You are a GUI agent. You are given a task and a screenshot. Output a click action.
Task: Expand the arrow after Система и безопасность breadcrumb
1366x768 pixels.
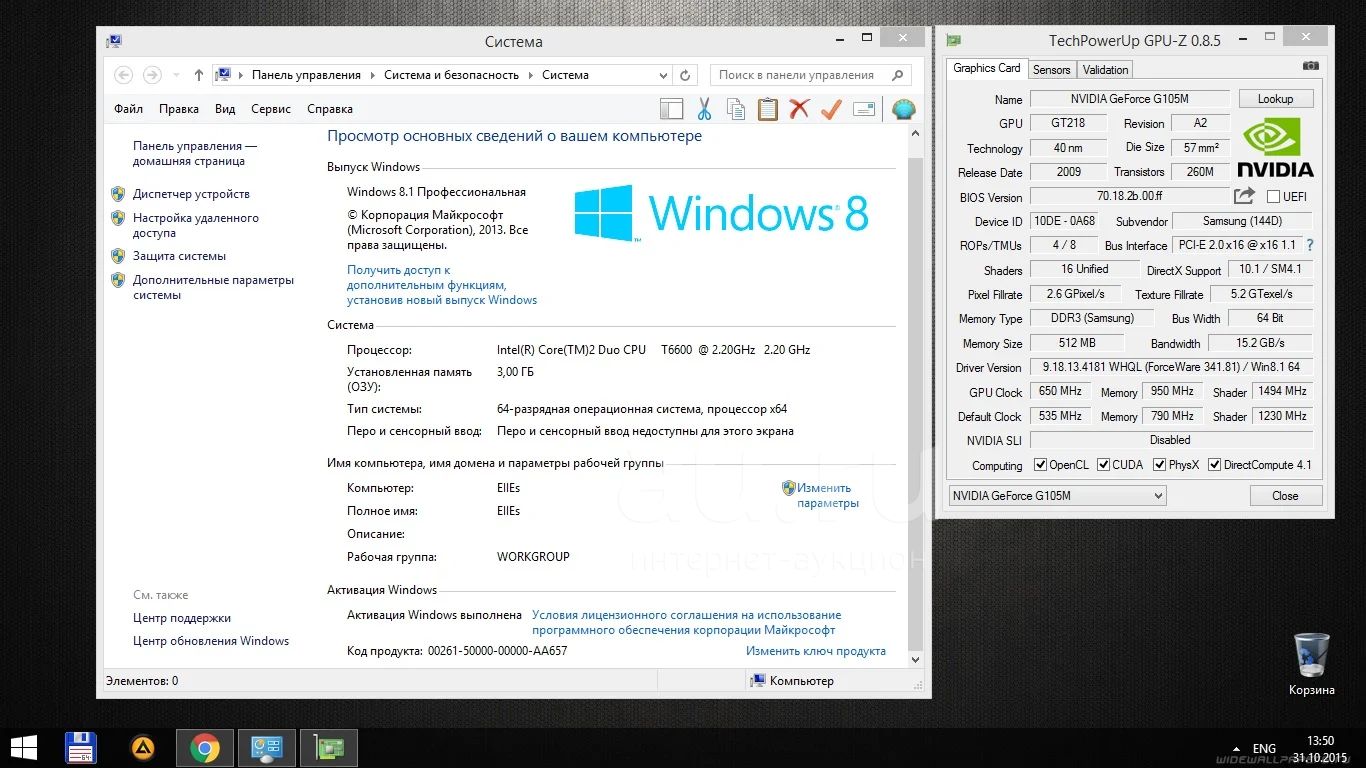tap(530, 75)
